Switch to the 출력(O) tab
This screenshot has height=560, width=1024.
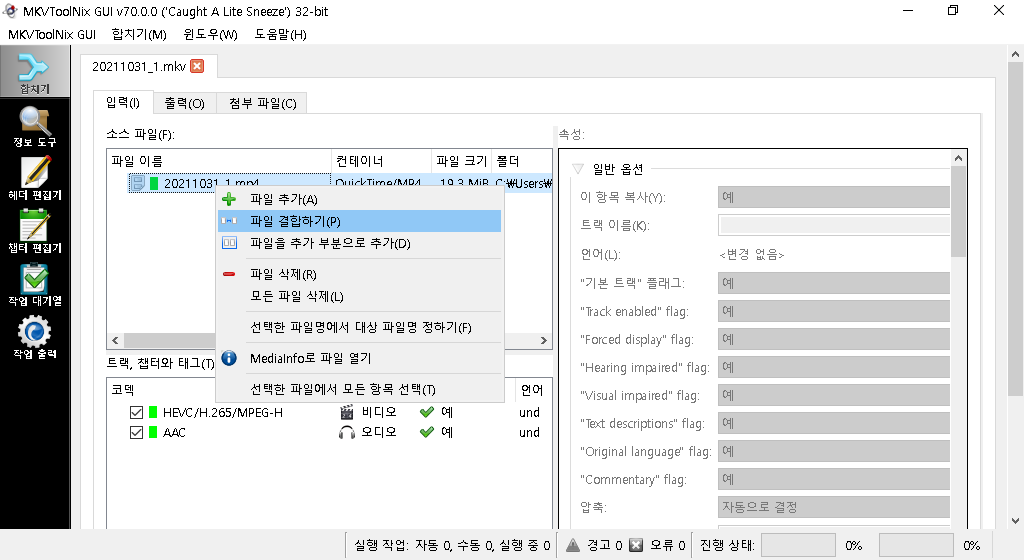(184, 103)
